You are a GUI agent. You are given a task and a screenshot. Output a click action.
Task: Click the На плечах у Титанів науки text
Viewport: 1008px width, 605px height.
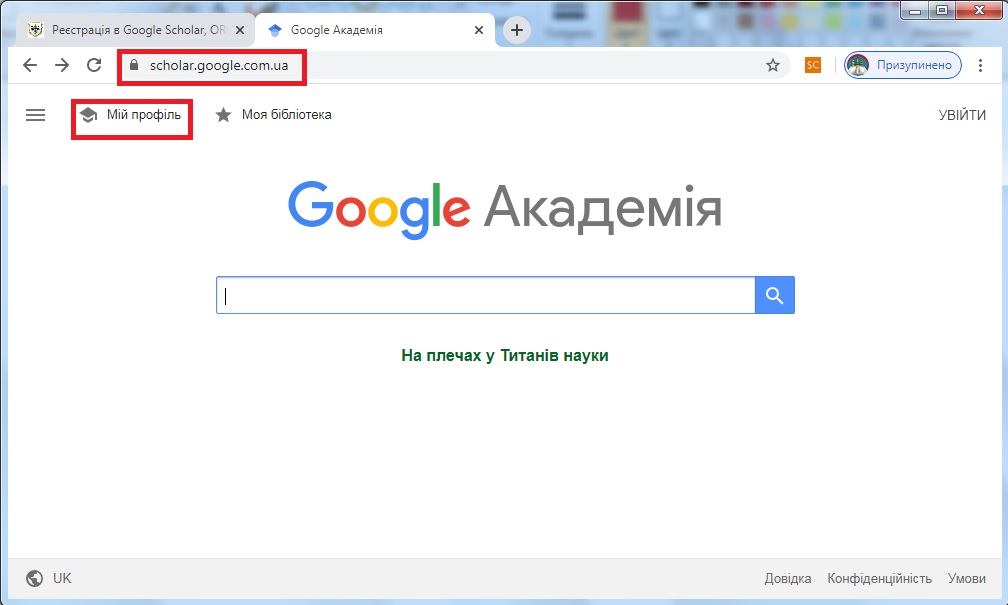pos(505,356)
